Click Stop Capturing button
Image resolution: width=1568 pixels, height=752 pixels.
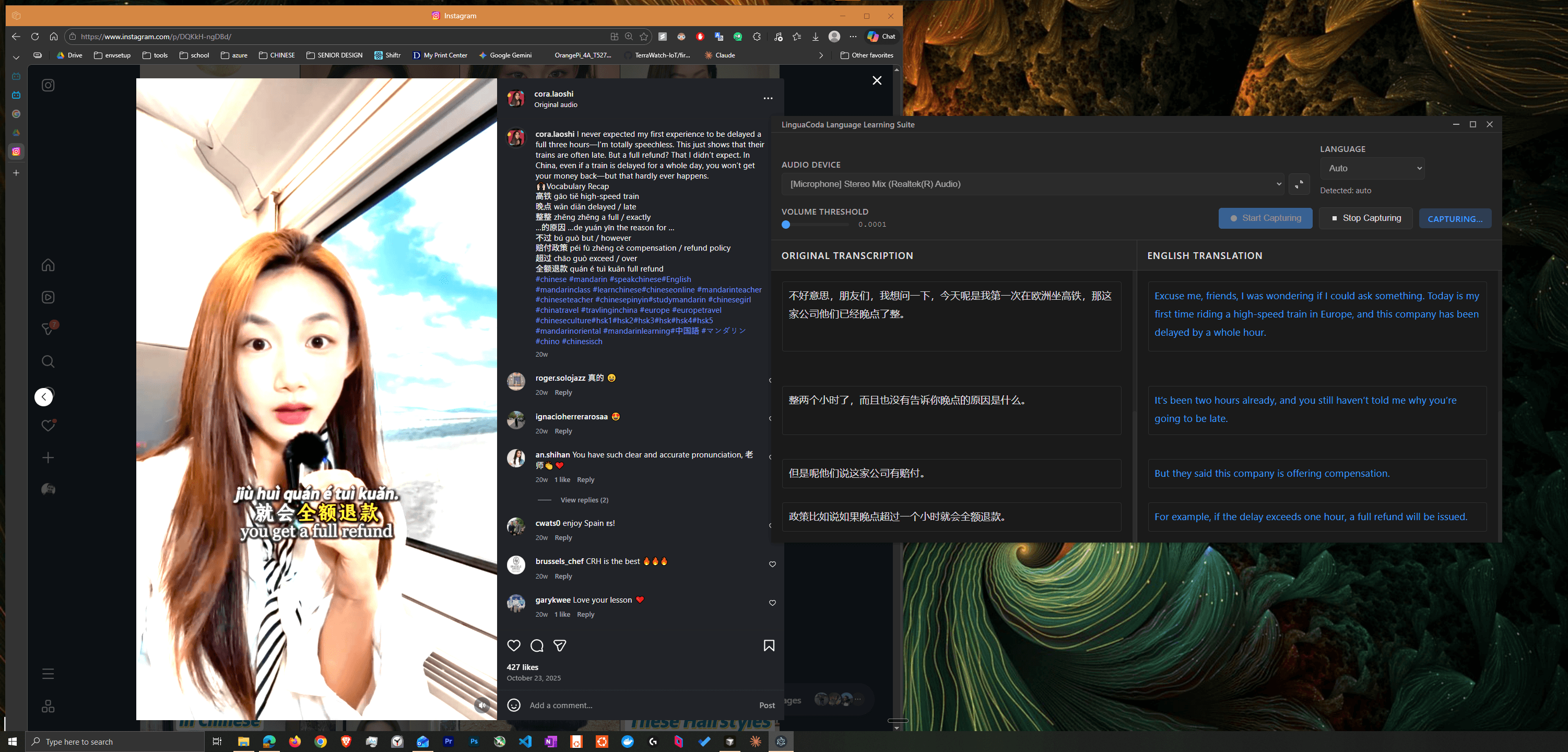point(1366,218)
